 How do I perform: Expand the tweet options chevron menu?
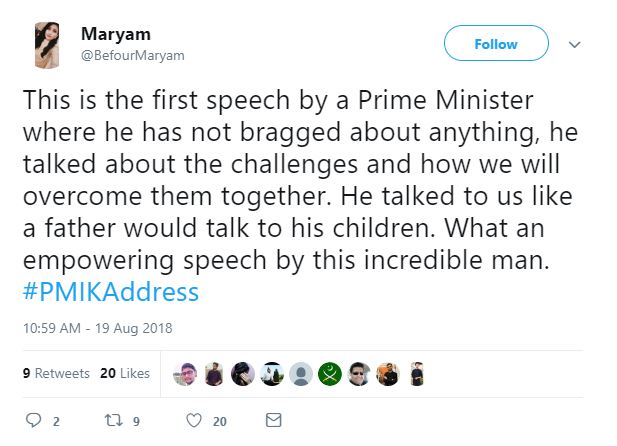tap(574, 45)
